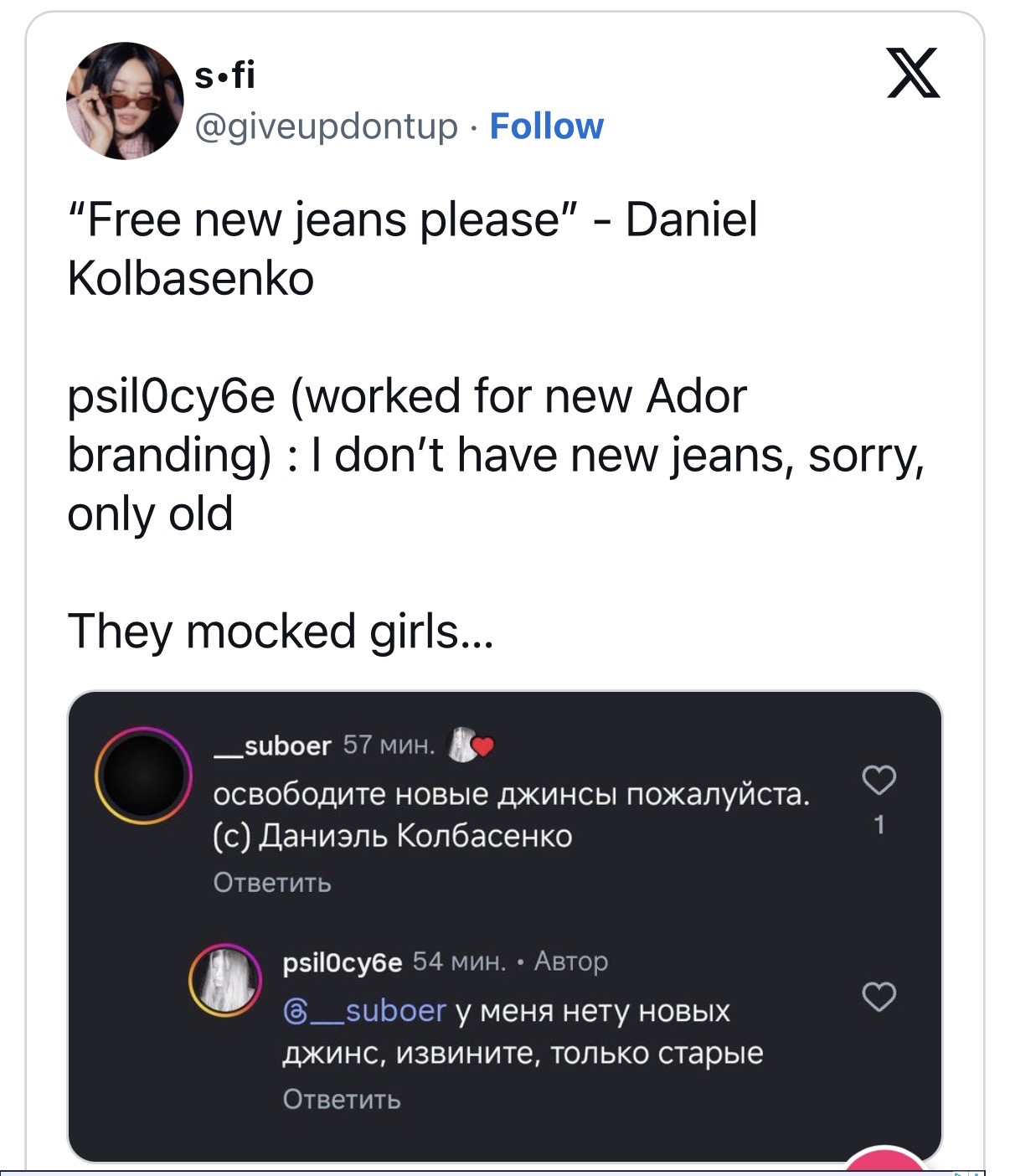Click the tweet text 'They mocked girls...'
This screenshot has height=1176, width=1010.
coord(281,631)
